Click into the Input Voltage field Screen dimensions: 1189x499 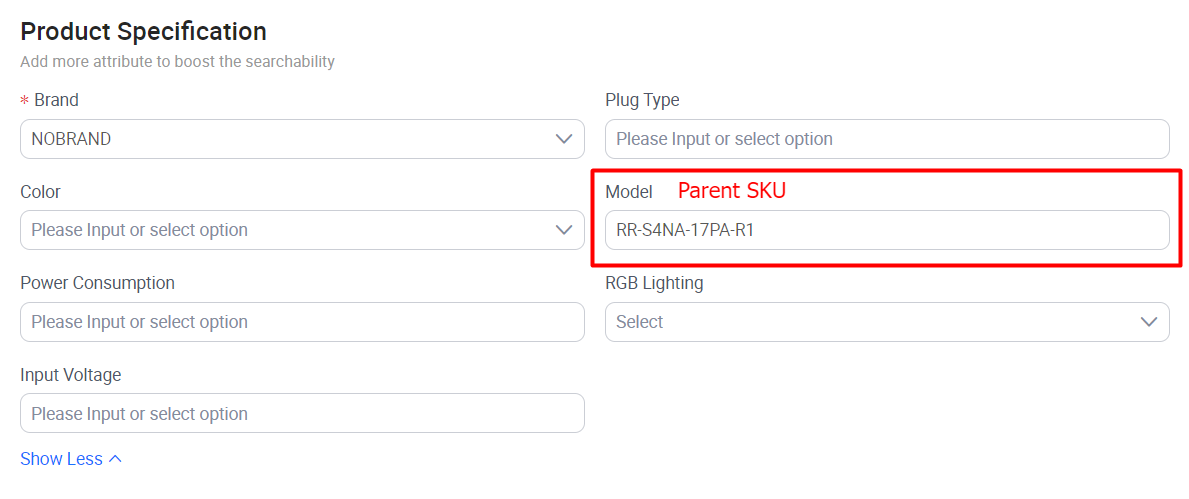point(302,413)
